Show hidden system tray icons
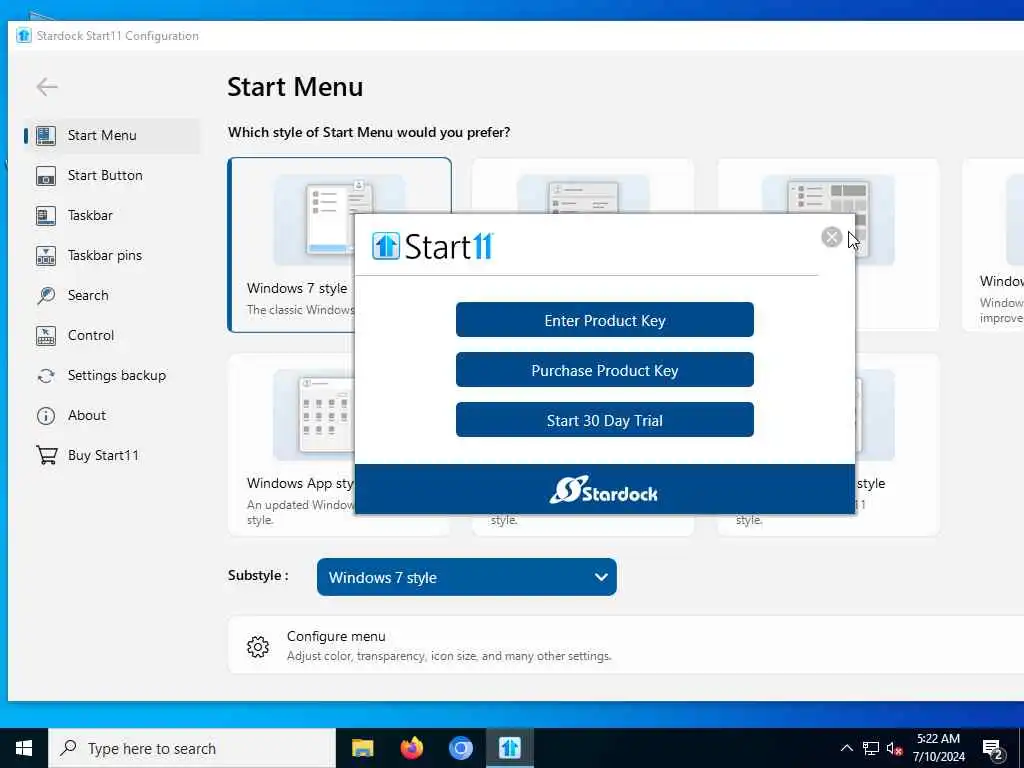Image resolution: width=1024 pixels, height=768 pixels. [846, 748]
